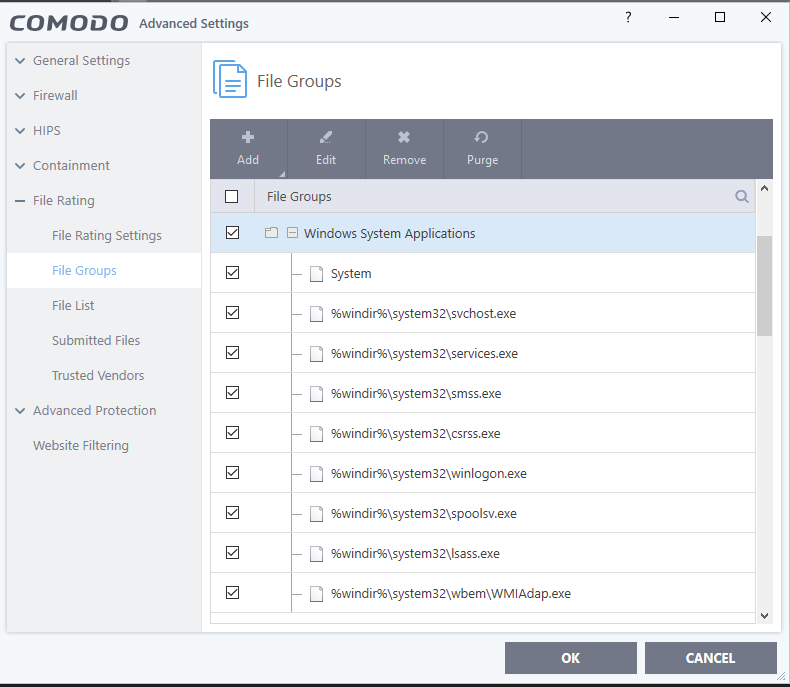Open File Rating Settings page
Image resolution: width=790 pixels, height=687 pixels.
pyautogui.click(x=107, y=236)
